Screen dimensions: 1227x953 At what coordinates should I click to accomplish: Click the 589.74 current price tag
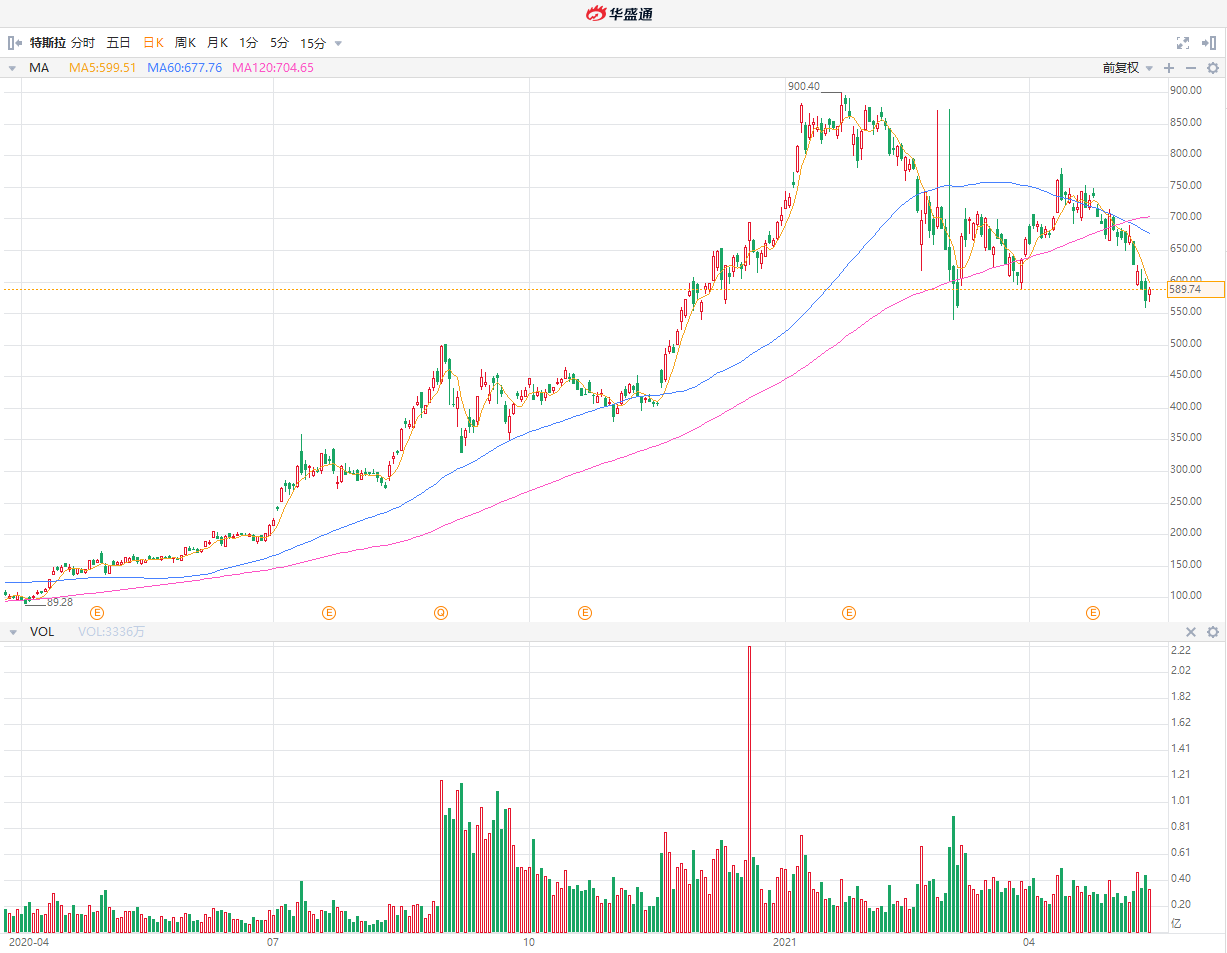(1195, 289)
